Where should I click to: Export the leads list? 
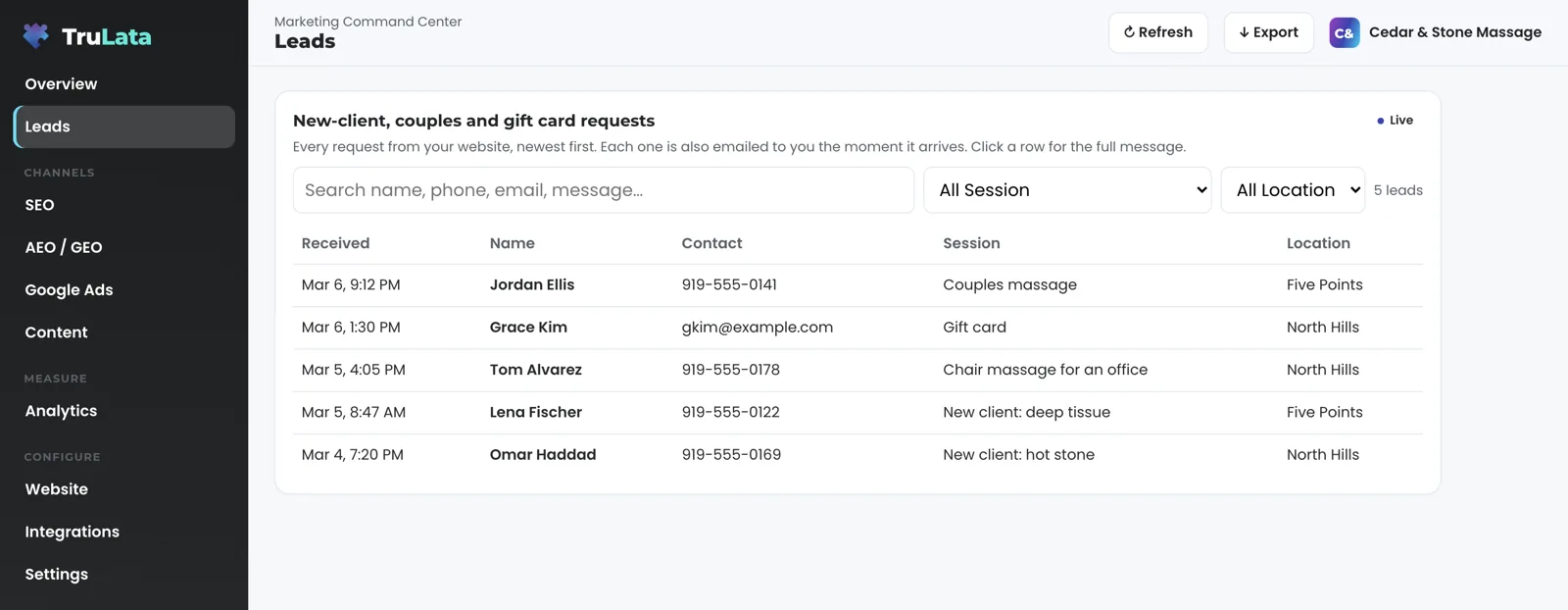tap(1268, 32)
